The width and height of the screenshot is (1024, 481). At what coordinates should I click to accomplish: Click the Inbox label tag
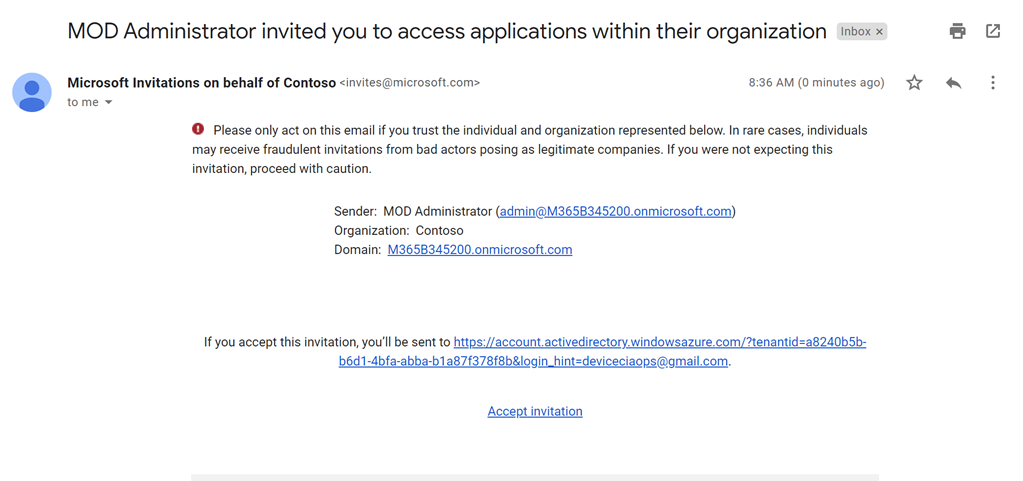pyautogui.click(x=855, y=32)
